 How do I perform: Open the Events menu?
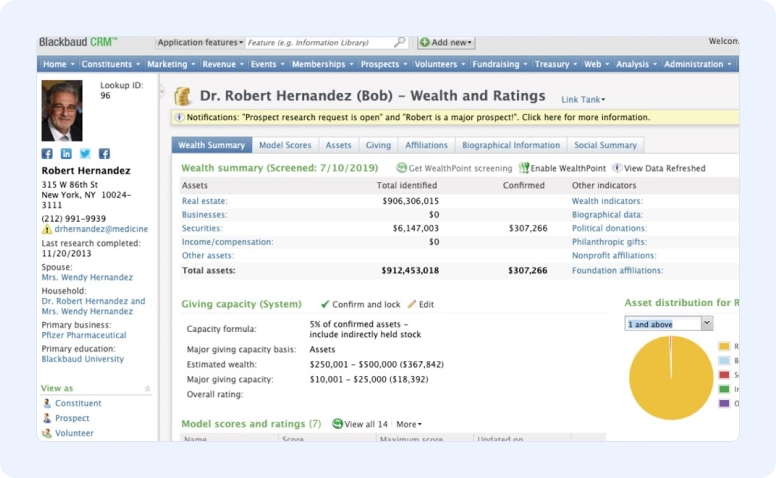tap(268, 64)
